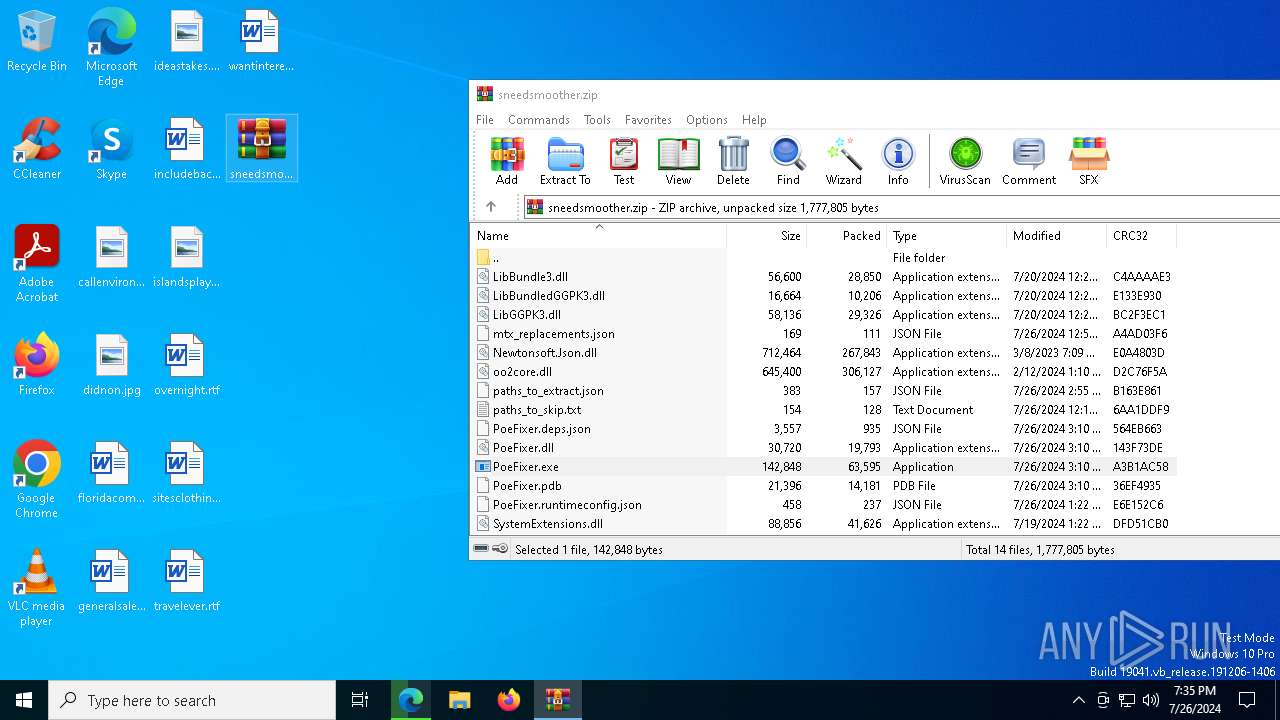
Task: Select PoeFixer.exe file
Action: coord(824,467)
